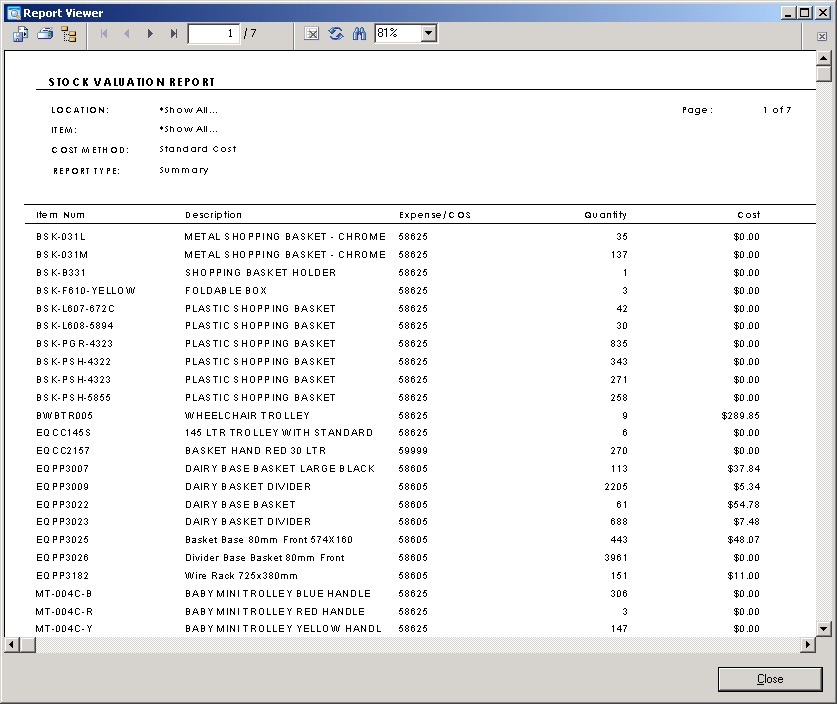The height and width of the screenshot is (704, 837).
Task: Click the Print Report icon
Action: tap(45, 34)
